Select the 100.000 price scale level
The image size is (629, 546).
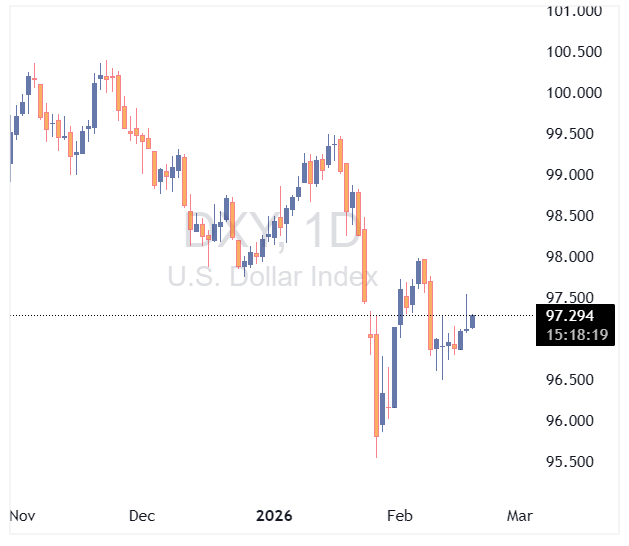(x=574, y=93)
